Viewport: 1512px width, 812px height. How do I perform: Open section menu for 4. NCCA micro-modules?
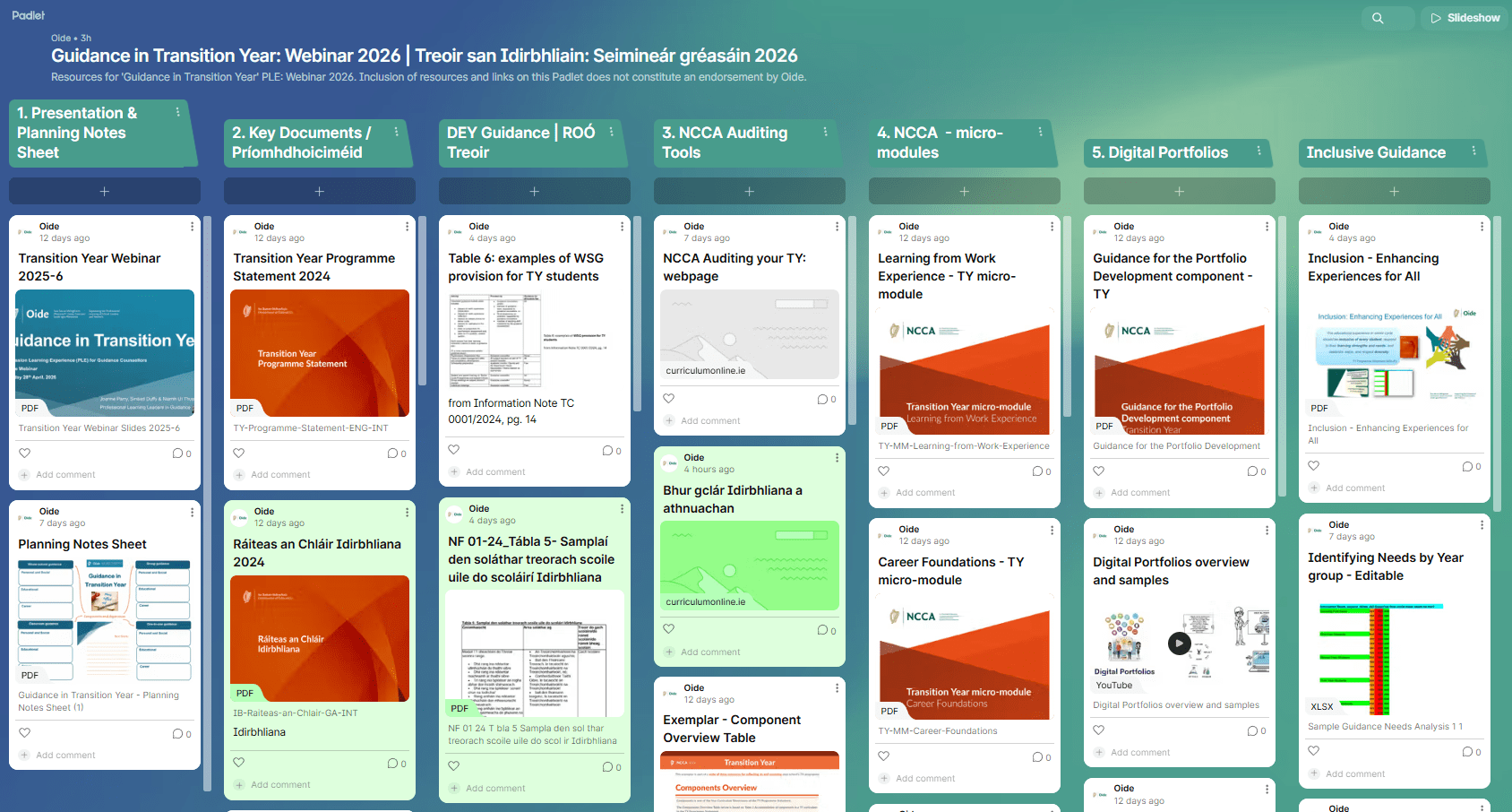click(x=1041, y=132)
